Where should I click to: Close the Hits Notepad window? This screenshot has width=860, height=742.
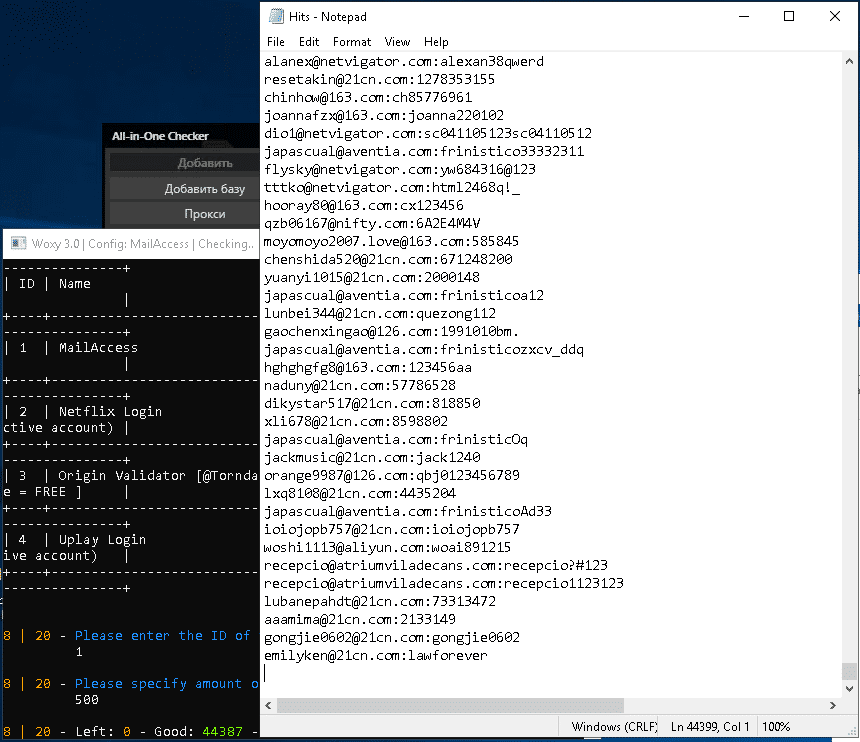835,16
